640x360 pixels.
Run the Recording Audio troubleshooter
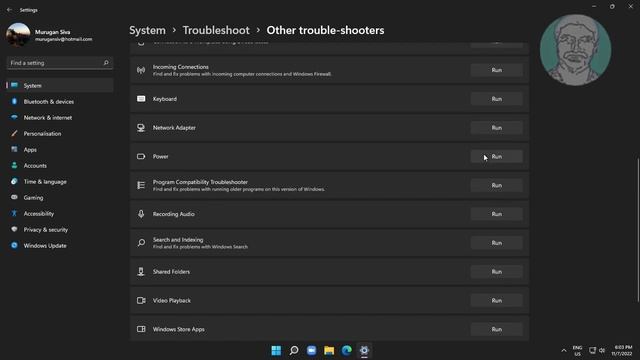(496, 214)
